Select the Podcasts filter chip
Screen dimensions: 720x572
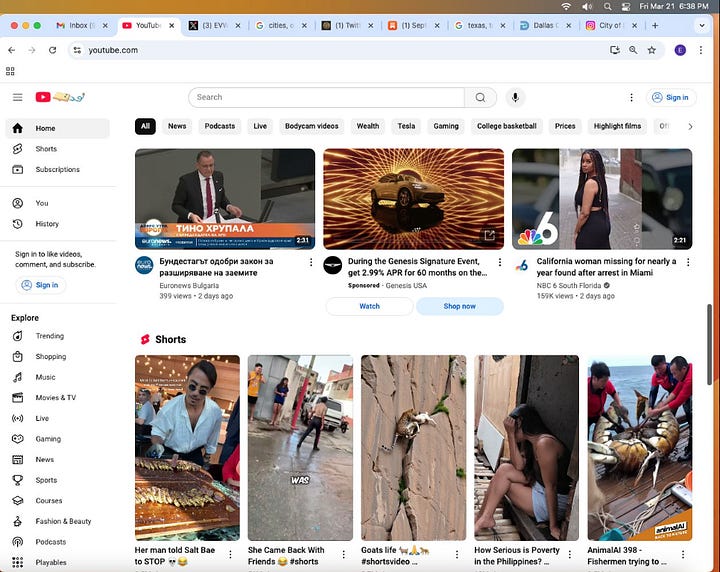point(219,126)
